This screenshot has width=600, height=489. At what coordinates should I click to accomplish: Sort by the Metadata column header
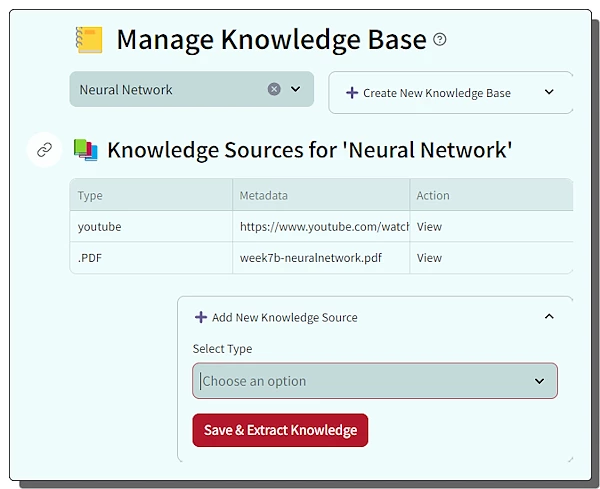pos(321,195)
